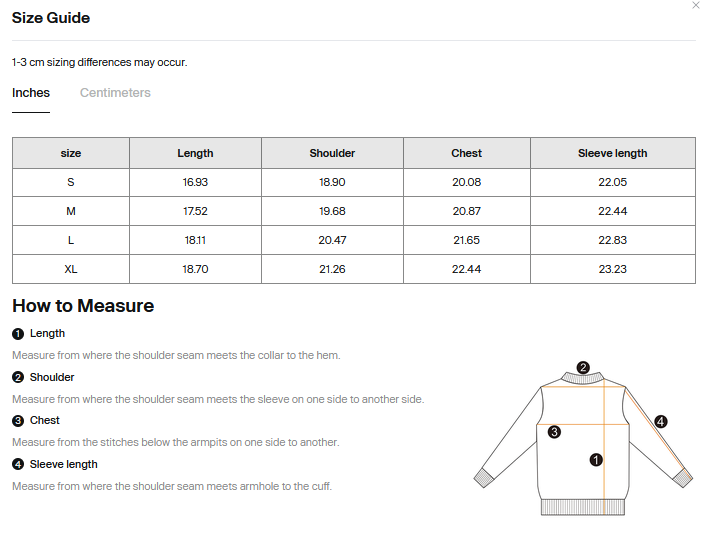
Task: Click the number 1 Length bullet icon
Action: [x=18, y=334]
